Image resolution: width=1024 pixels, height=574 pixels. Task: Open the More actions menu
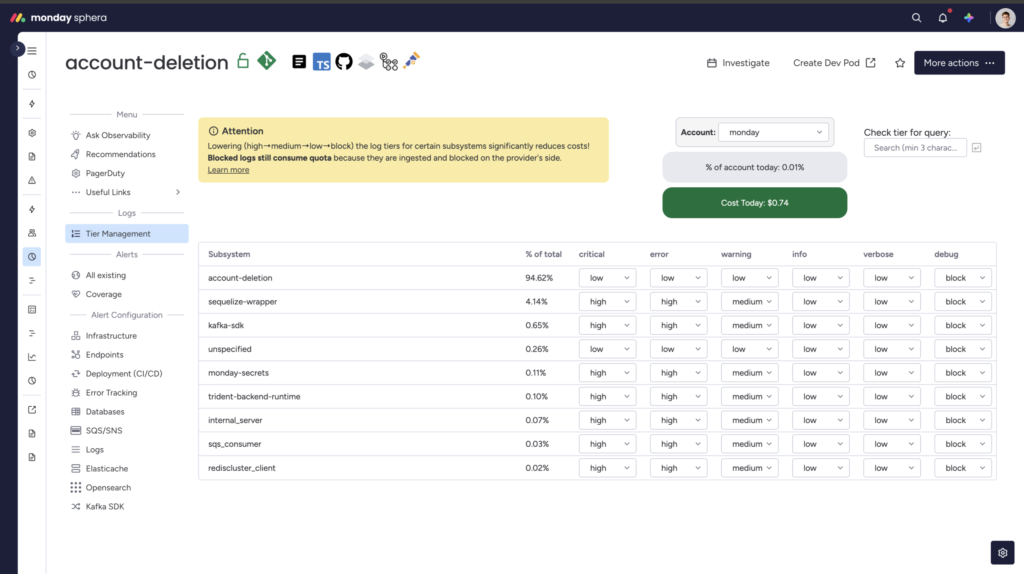coord(959,63)
